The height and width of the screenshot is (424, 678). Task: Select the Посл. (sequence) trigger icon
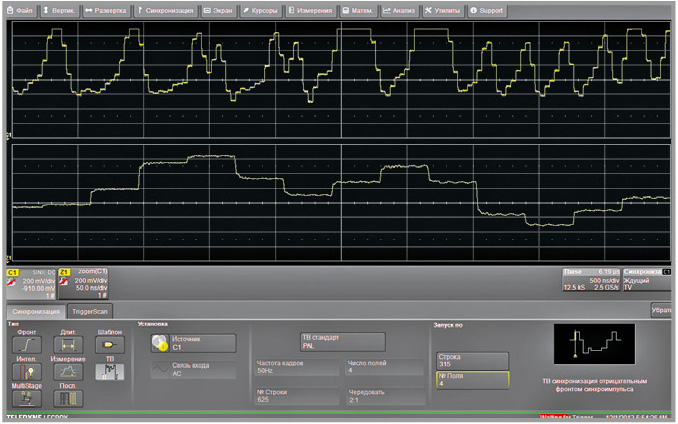[67, 397]
